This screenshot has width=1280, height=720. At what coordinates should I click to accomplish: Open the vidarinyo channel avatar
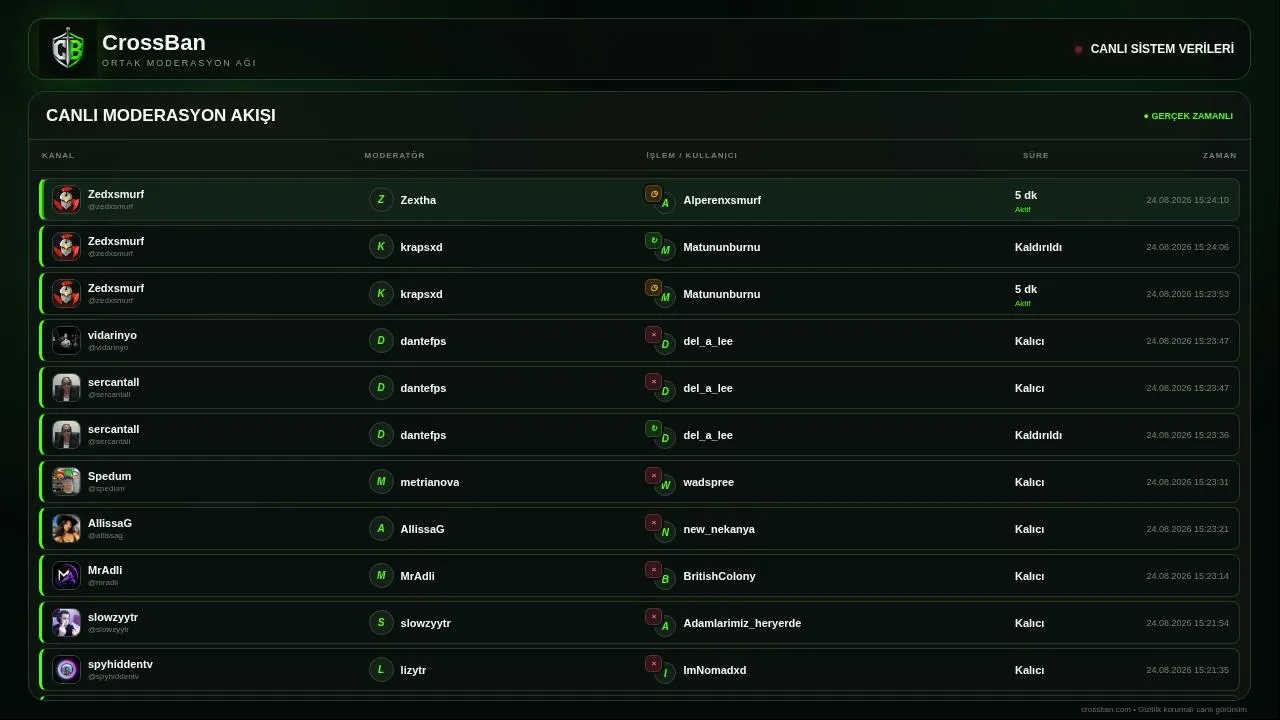pyautogui.click(x=66, y=341)
